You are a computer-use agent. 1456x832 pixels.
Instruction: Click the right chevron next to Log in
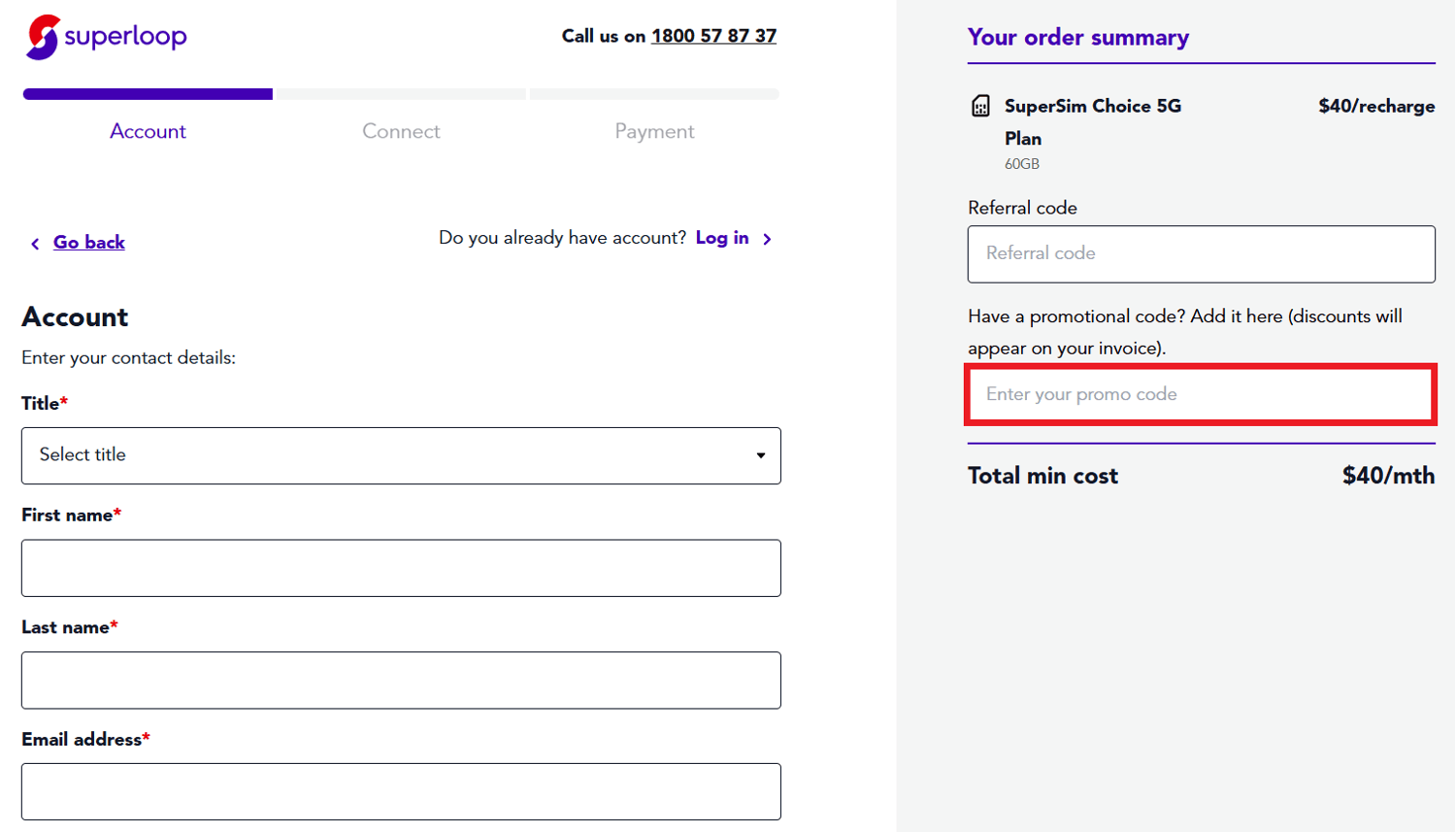click(767, 239)
